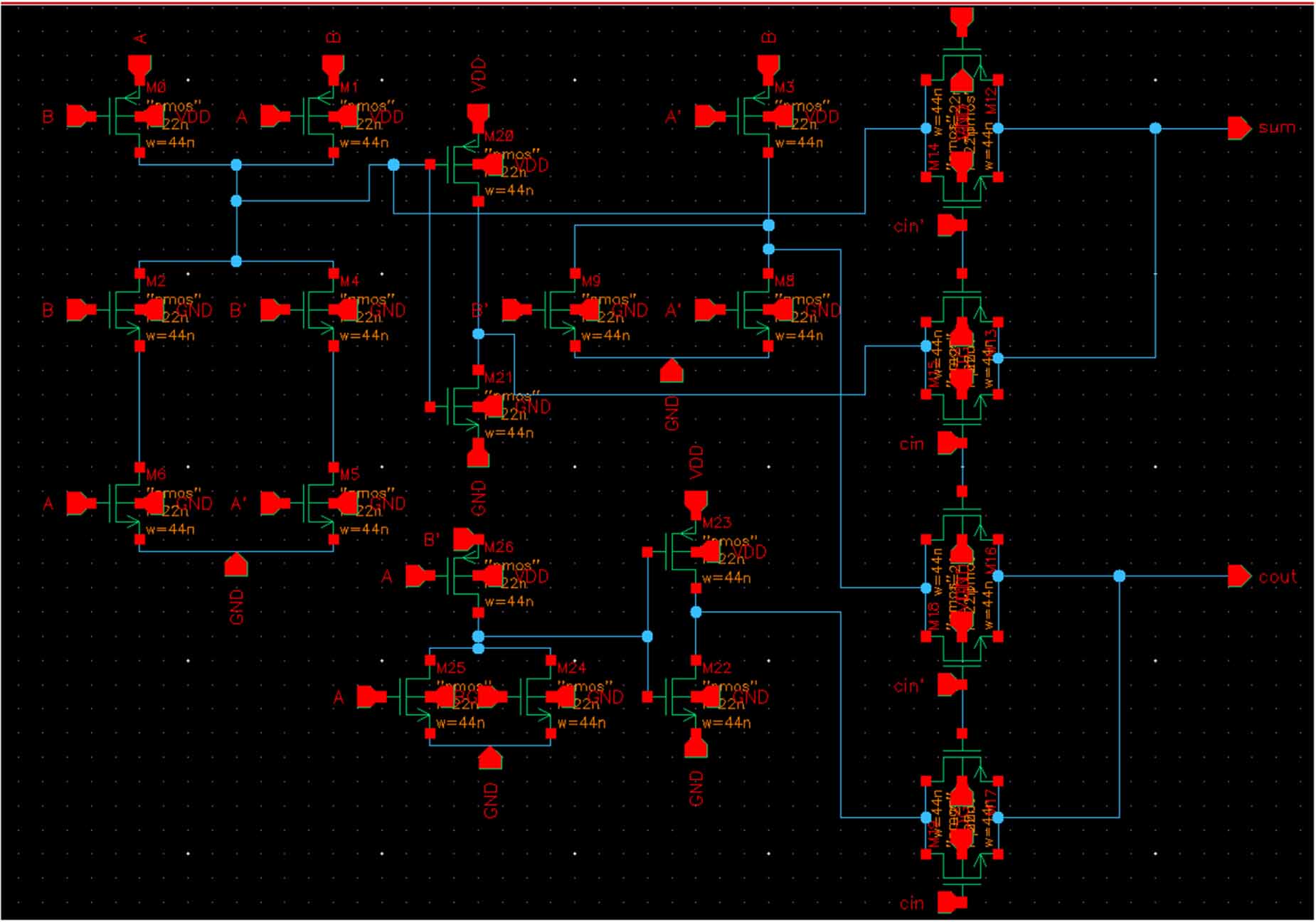Click the A input pin at M1 gate
1316x922 pixels.
[x=274, y=116]
